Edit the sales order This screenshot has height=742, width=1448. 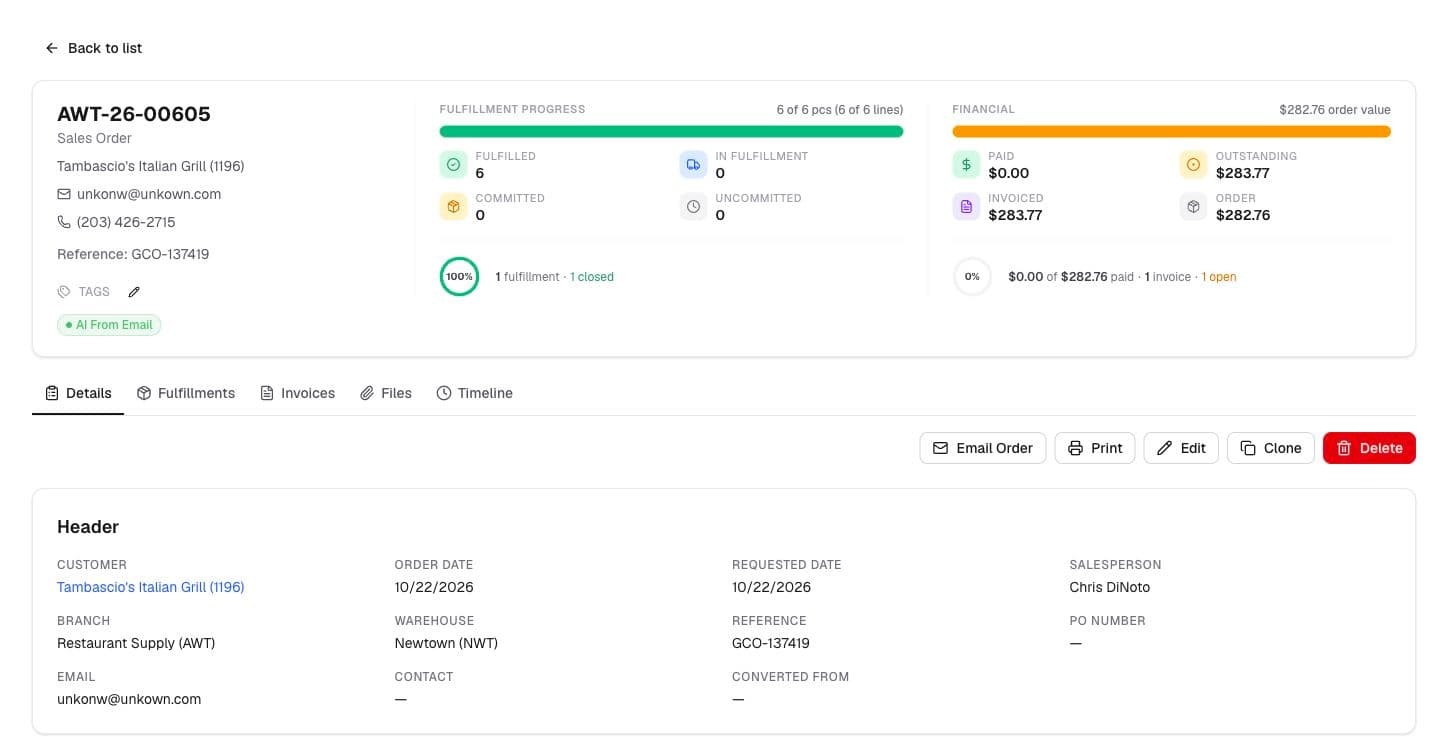pos(1181,448)
